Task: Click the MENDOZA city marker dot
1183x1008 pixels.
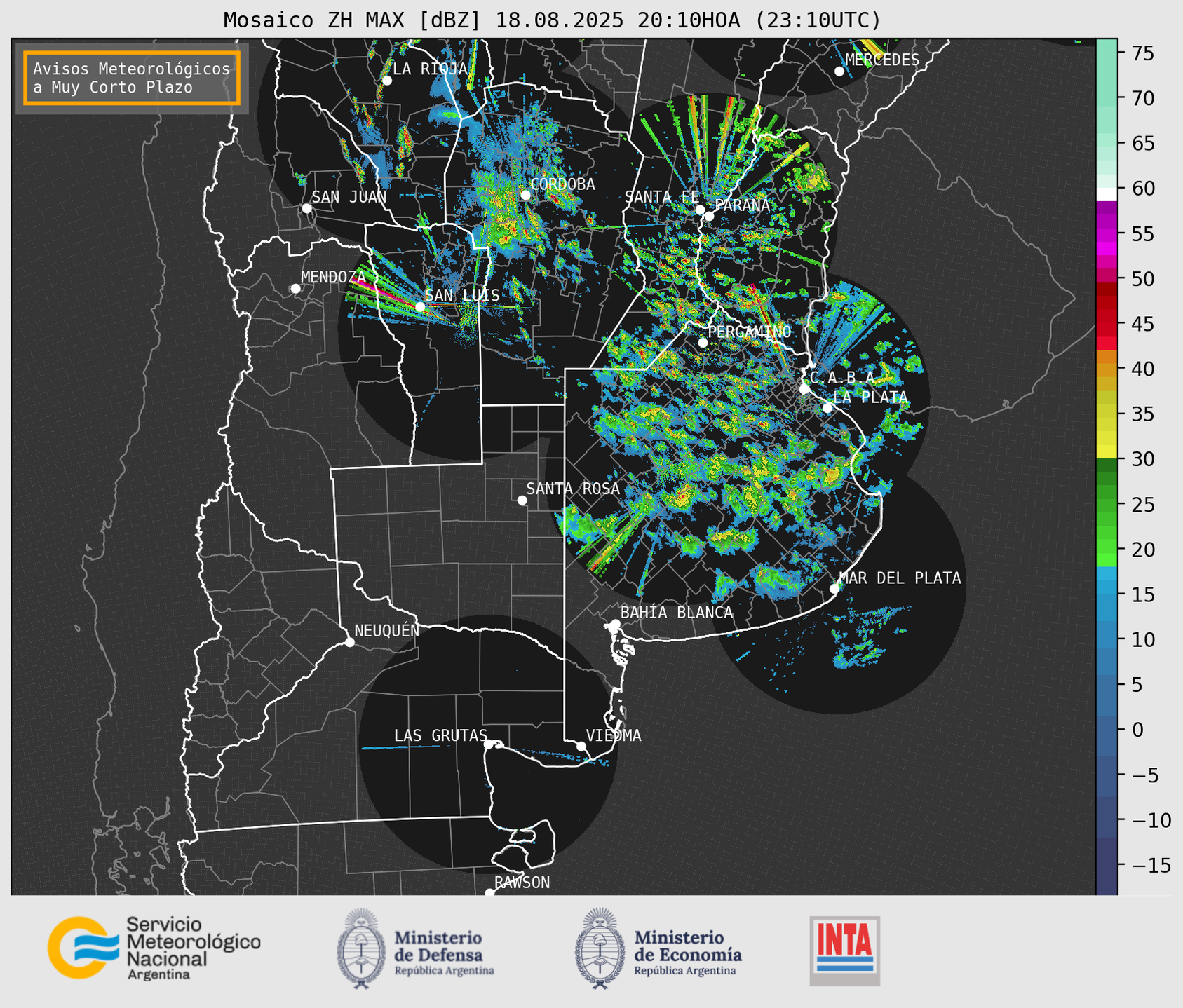Action: pyautogui.click(x=296, y=289)
